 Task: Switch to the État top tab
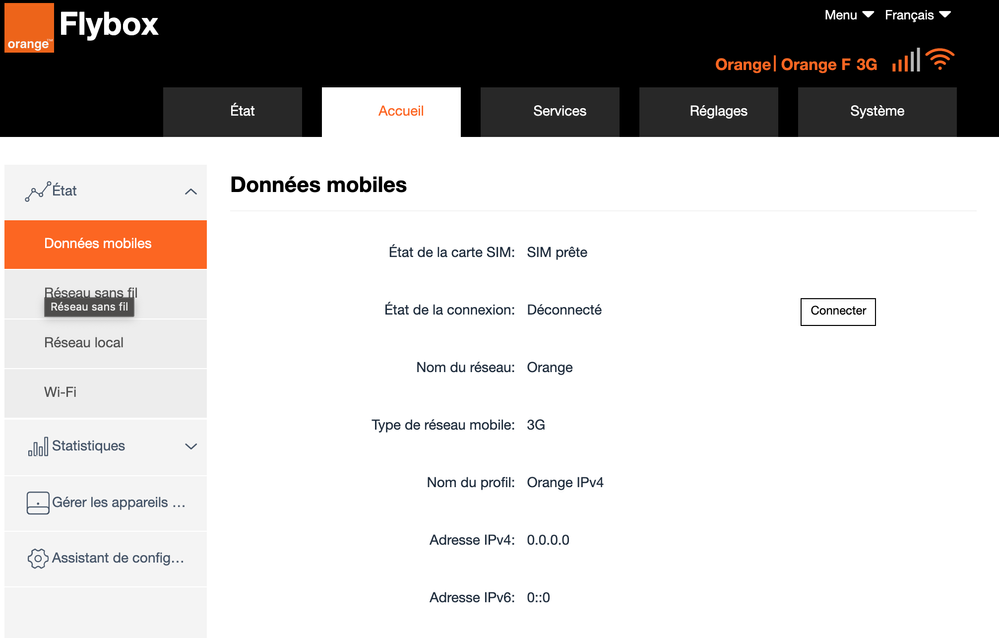(233, 112)
